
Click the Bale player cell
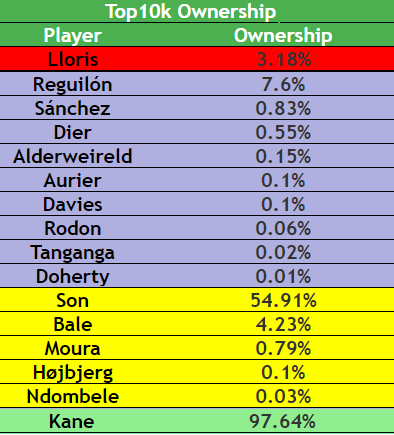(x=73, y=324)
